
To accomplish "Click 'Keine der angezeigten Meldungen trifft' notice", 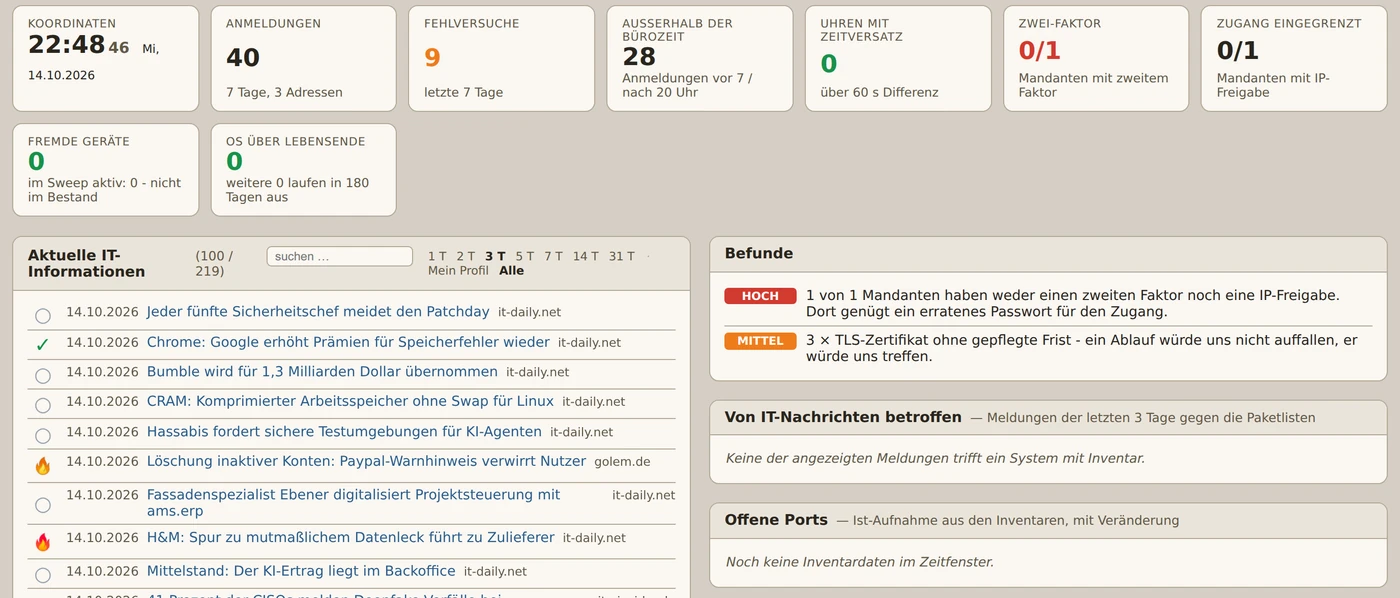I will click(x=935, y=458).
